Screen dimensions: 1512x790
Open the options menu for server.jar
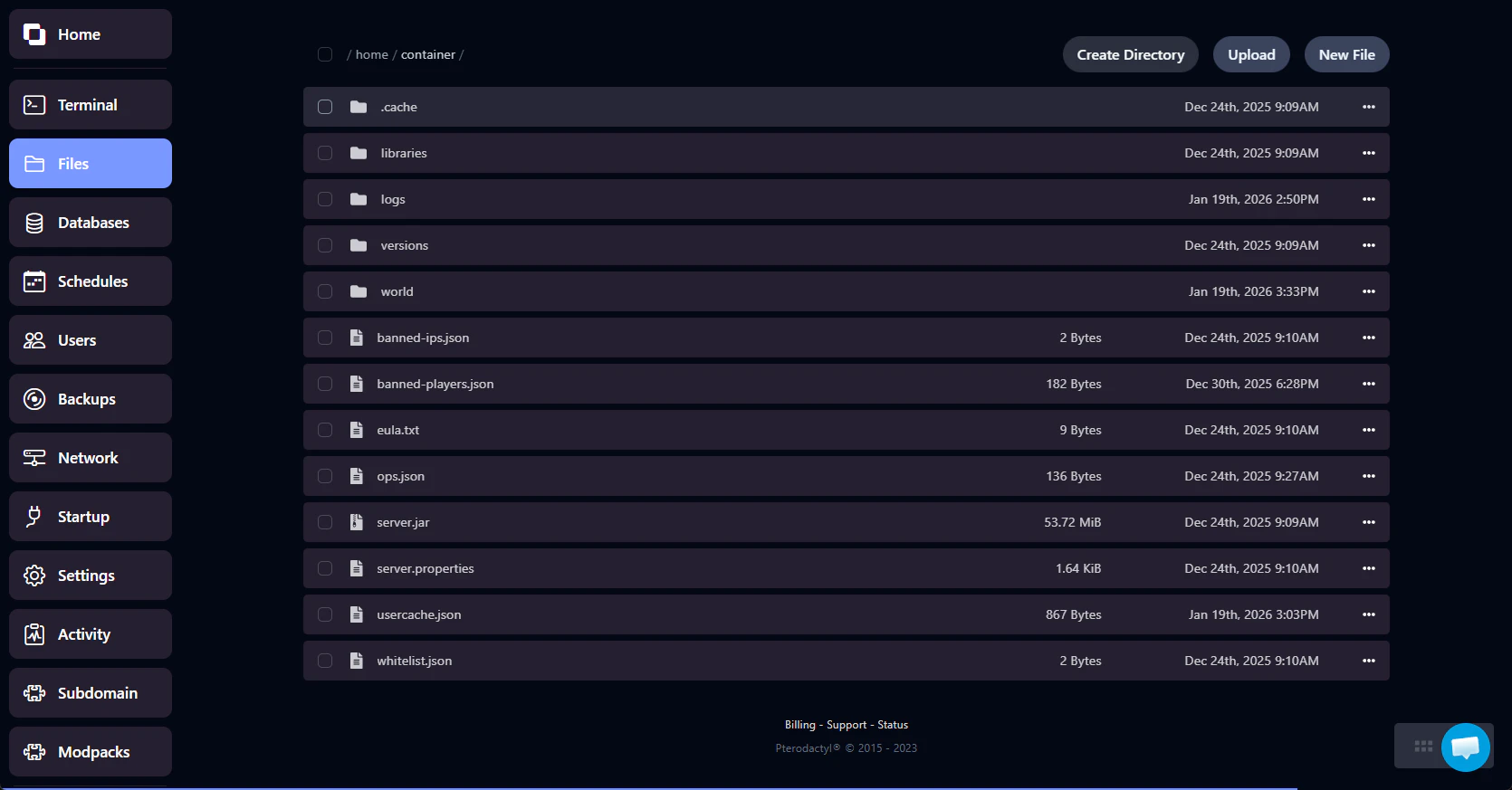[1368, 522]
